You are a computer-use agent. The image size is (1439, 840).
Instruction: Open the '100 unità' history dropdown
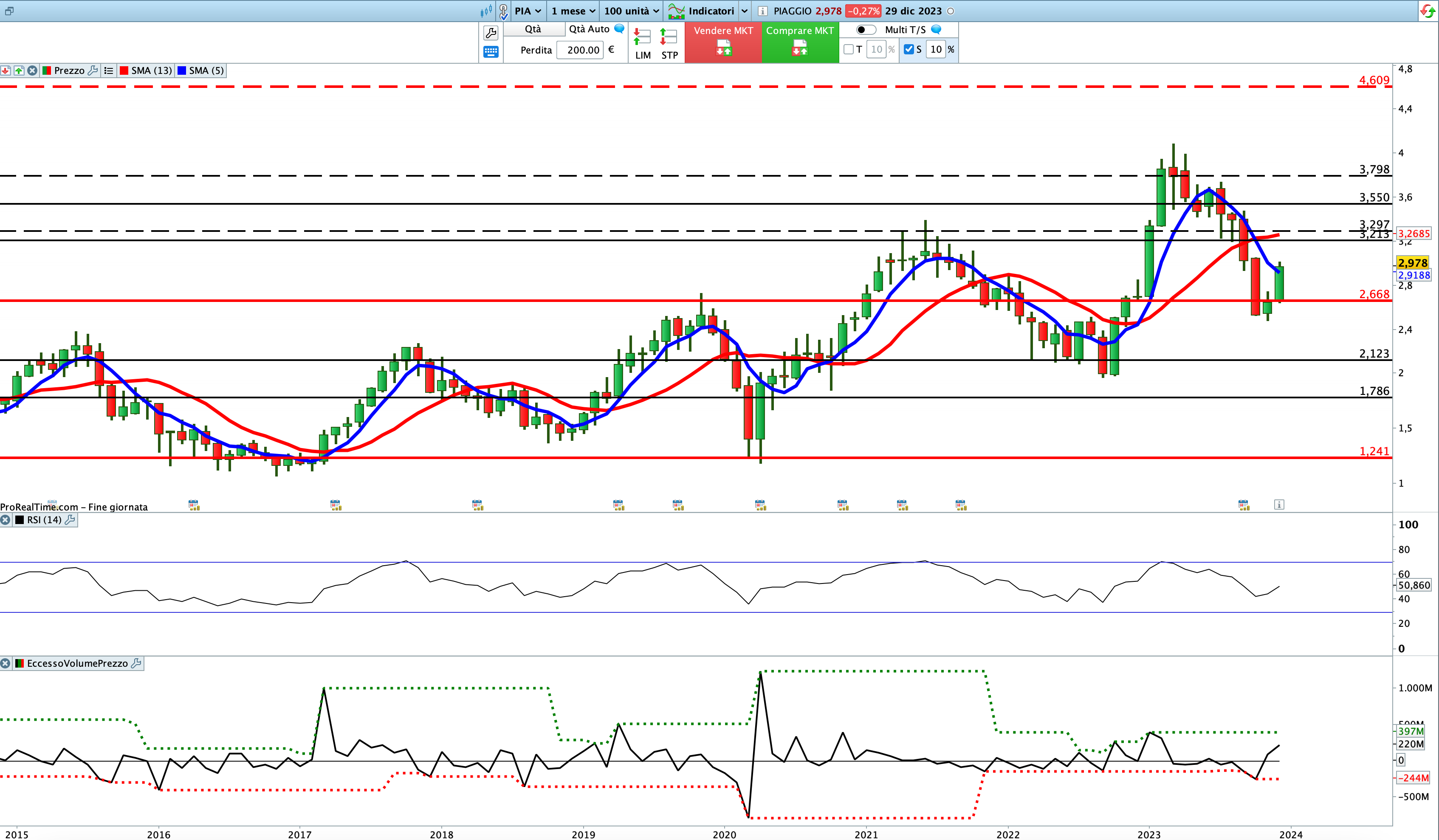632,11
